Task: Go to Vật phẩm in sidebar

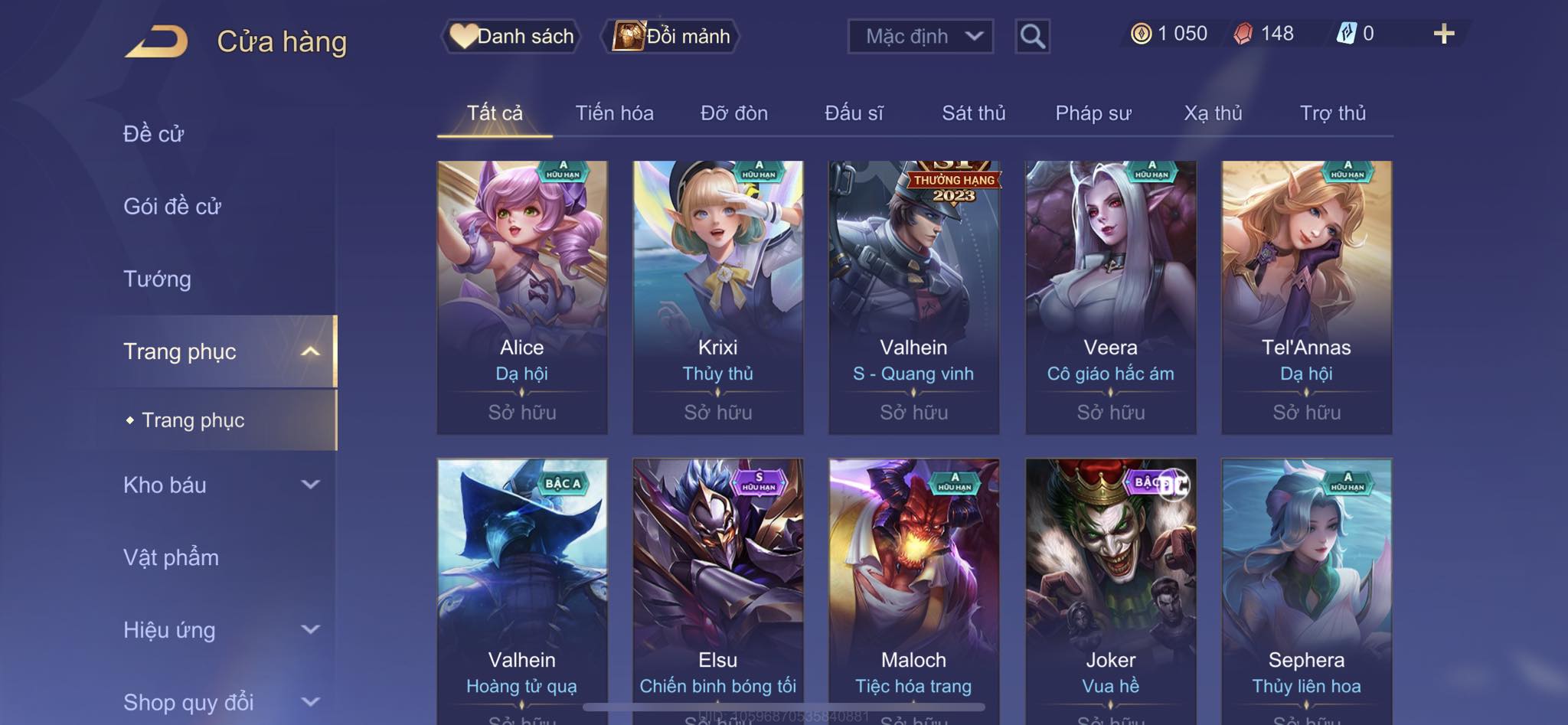Action: click(171, 557)
